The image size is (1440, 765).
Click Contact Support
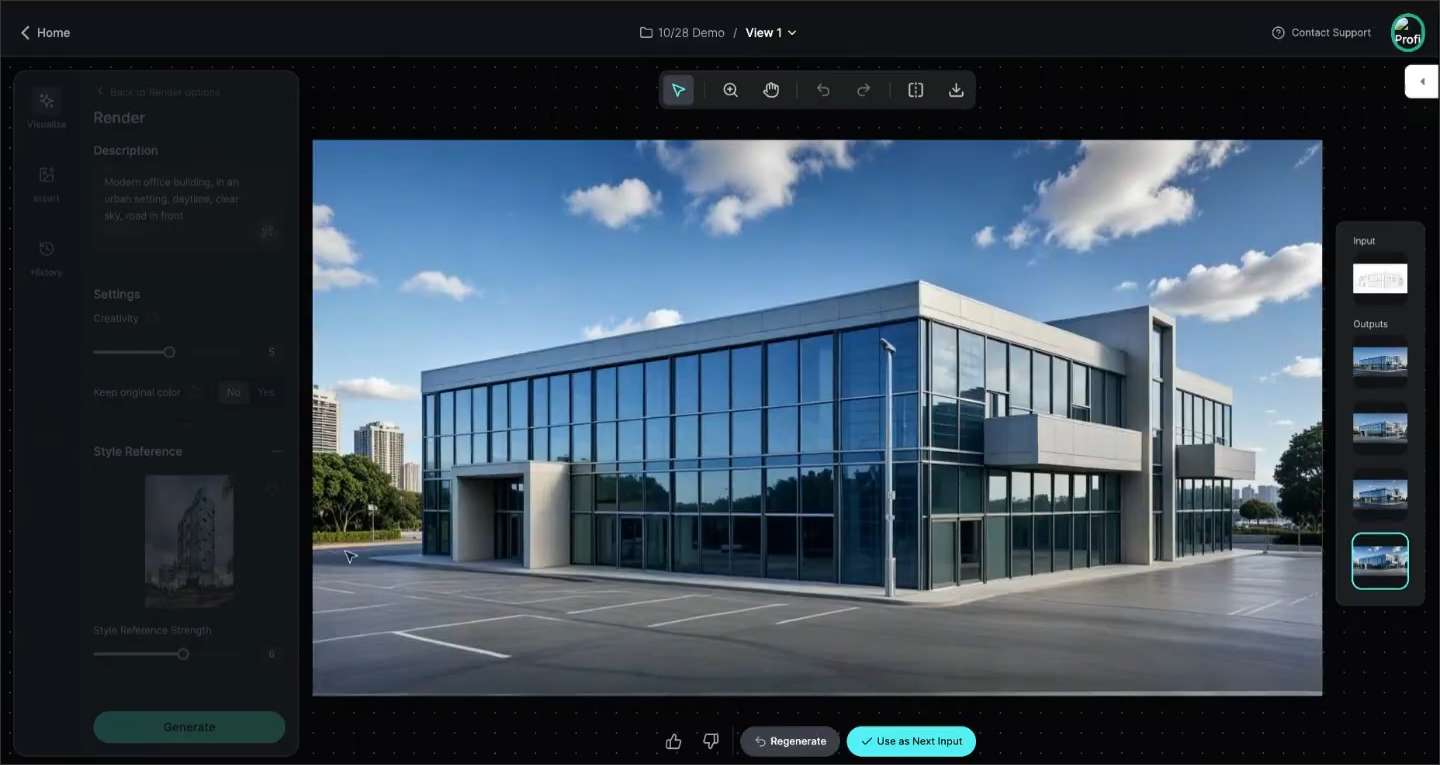coord(1321,33)
